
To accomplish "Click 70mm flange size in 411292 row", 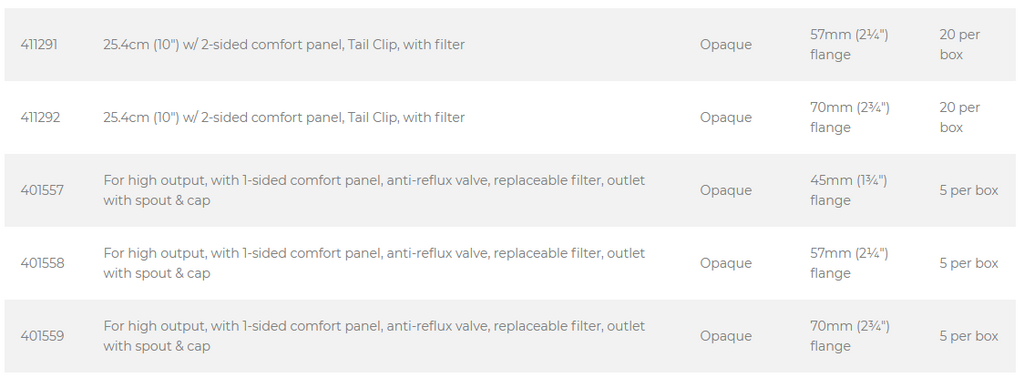I will 850,118.
